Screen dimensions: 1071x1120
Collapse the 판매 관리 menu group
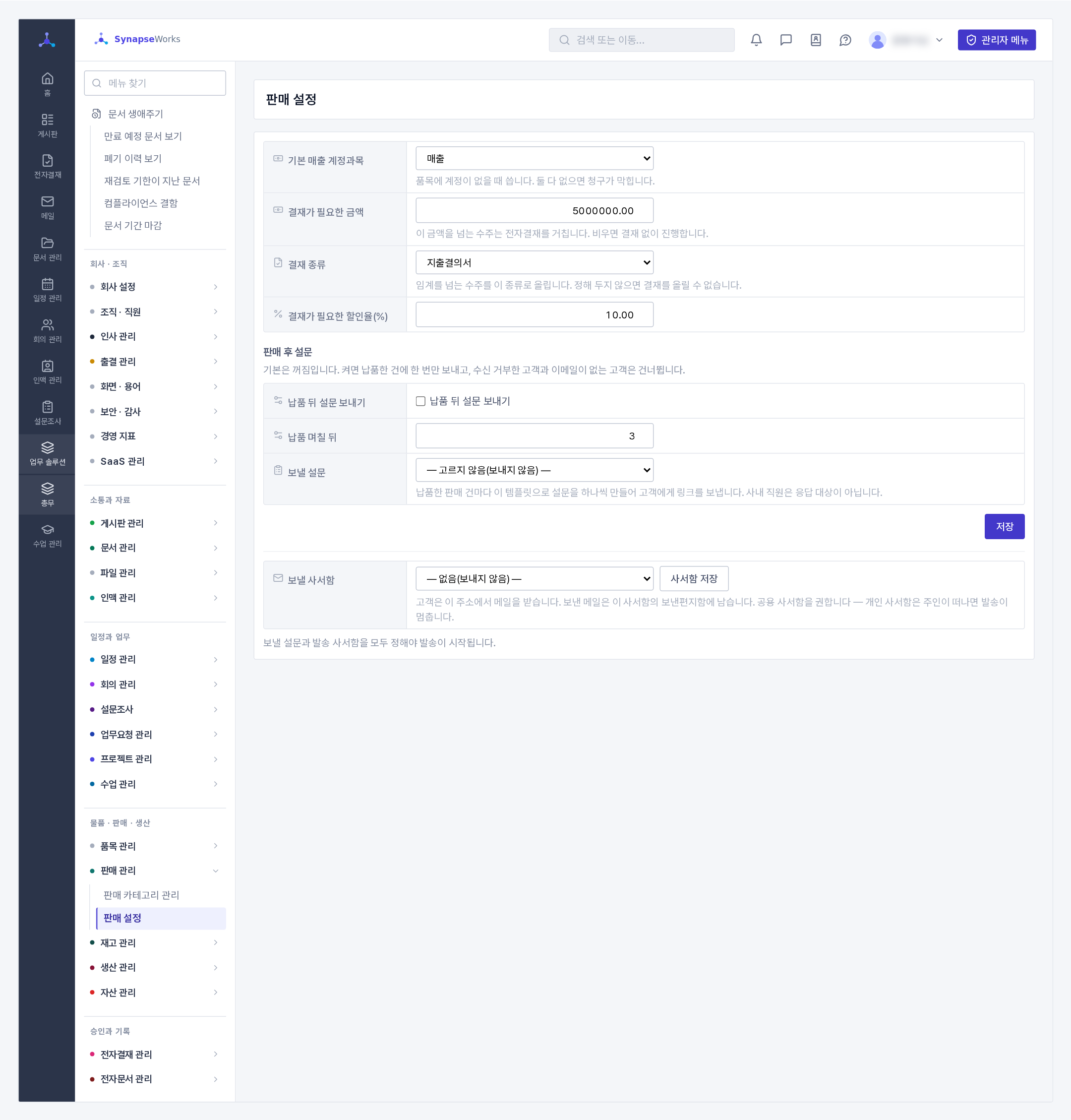[155, 871]
